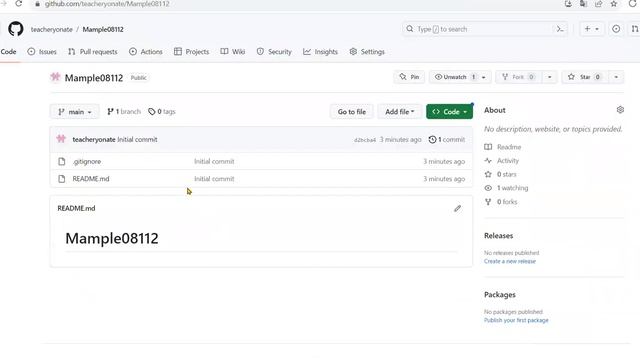Open the green Code dropdown

point(449,112)
